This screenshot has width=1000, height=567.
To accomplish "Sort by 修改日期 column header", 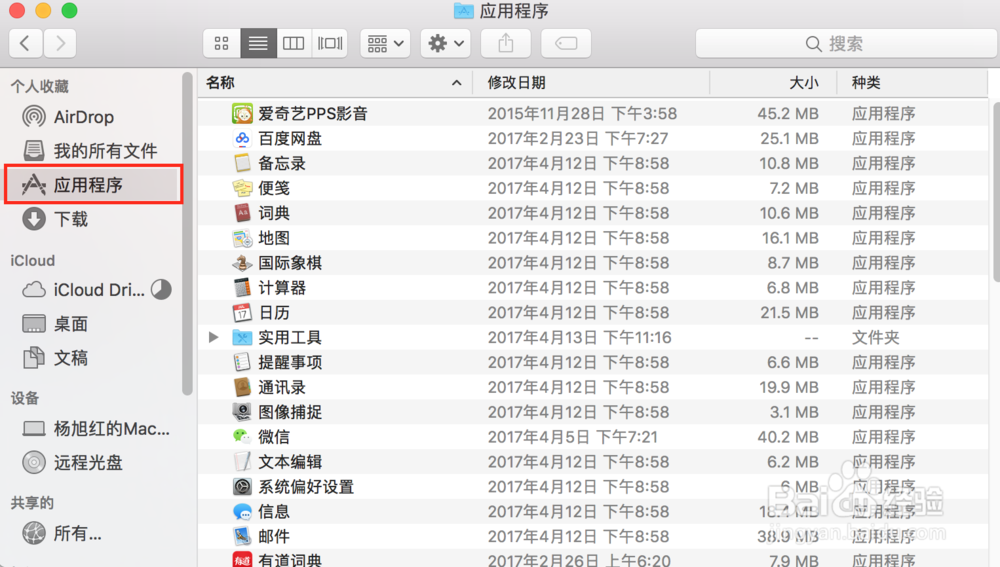I will pyautogui.click(x=517, y=82).
